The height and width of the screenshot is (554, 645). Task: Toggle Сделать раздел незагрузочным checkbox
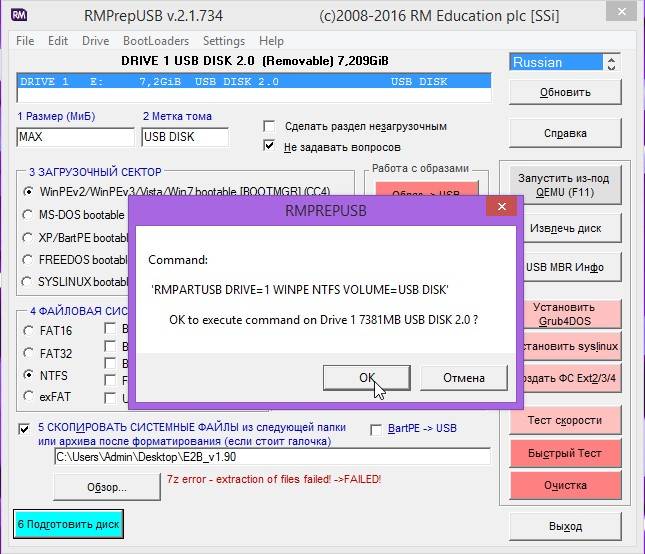point(269,126)
